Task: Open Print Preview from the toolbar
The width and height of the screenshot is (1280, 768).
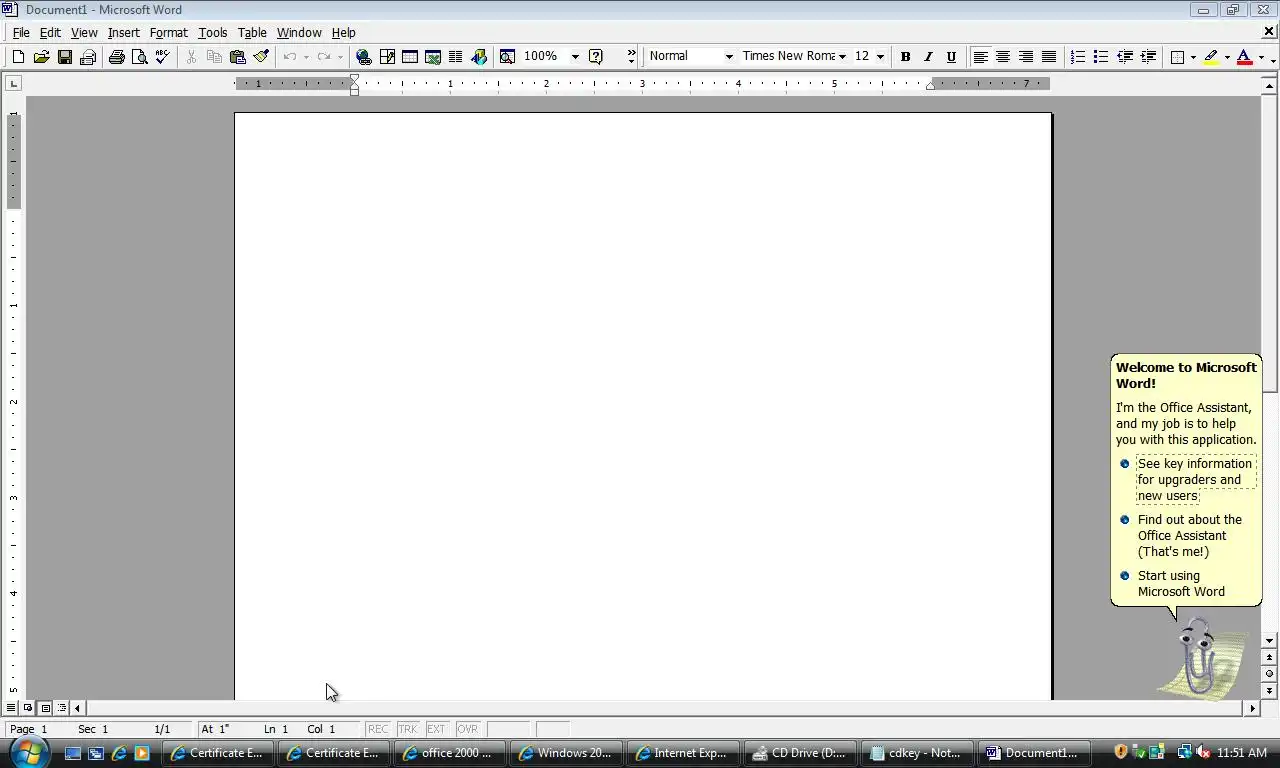Action: [140, 57]
